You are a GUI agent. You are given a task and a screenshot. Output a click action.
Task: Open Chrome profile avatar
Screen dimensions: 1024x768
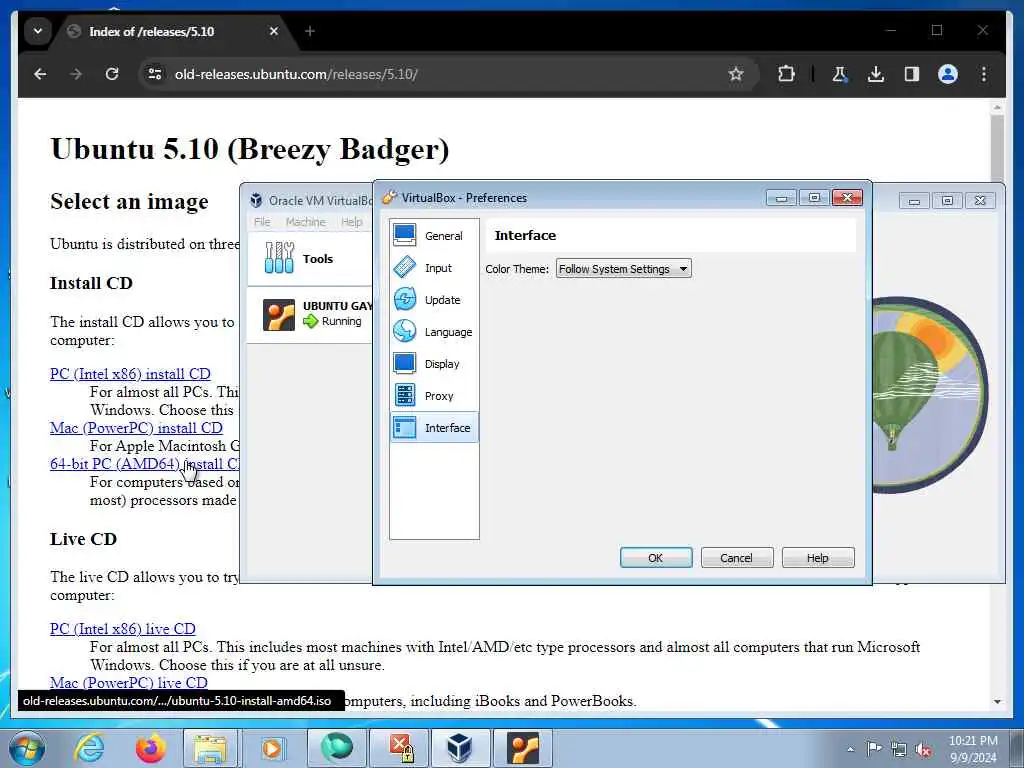(948, 74)
